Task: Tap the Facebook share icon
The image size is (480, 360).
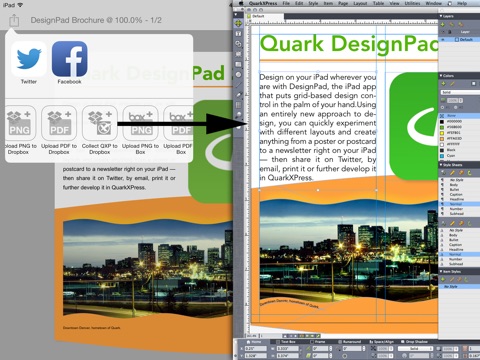Action: pos(70,59)
